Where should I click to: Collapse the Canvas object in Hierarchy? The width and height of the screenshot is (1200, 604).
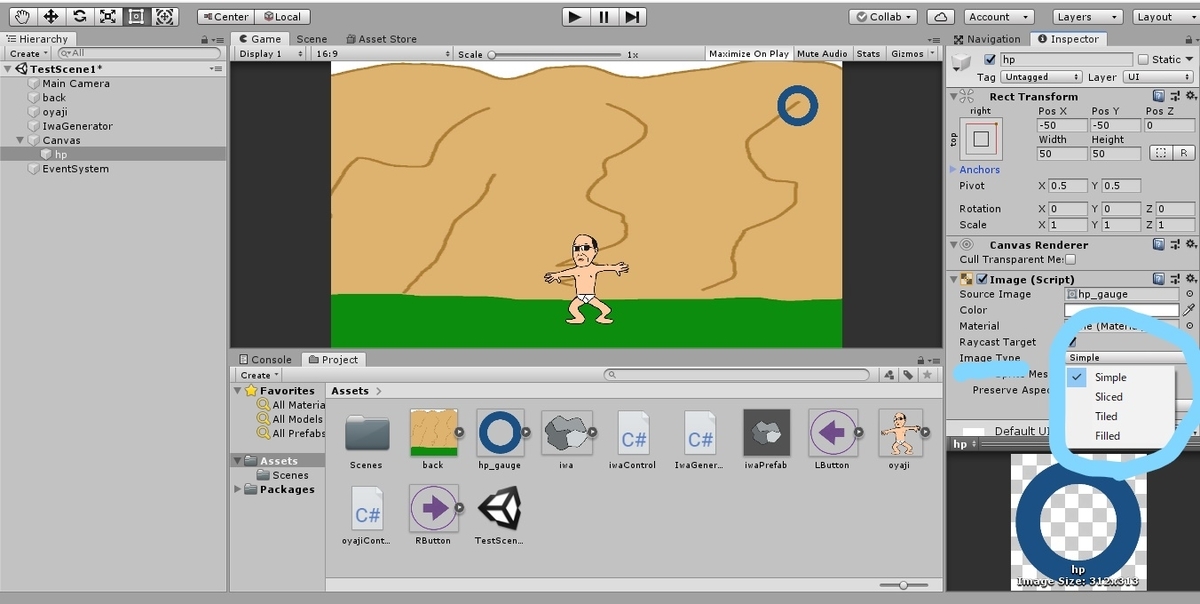(x=21, y=140)
